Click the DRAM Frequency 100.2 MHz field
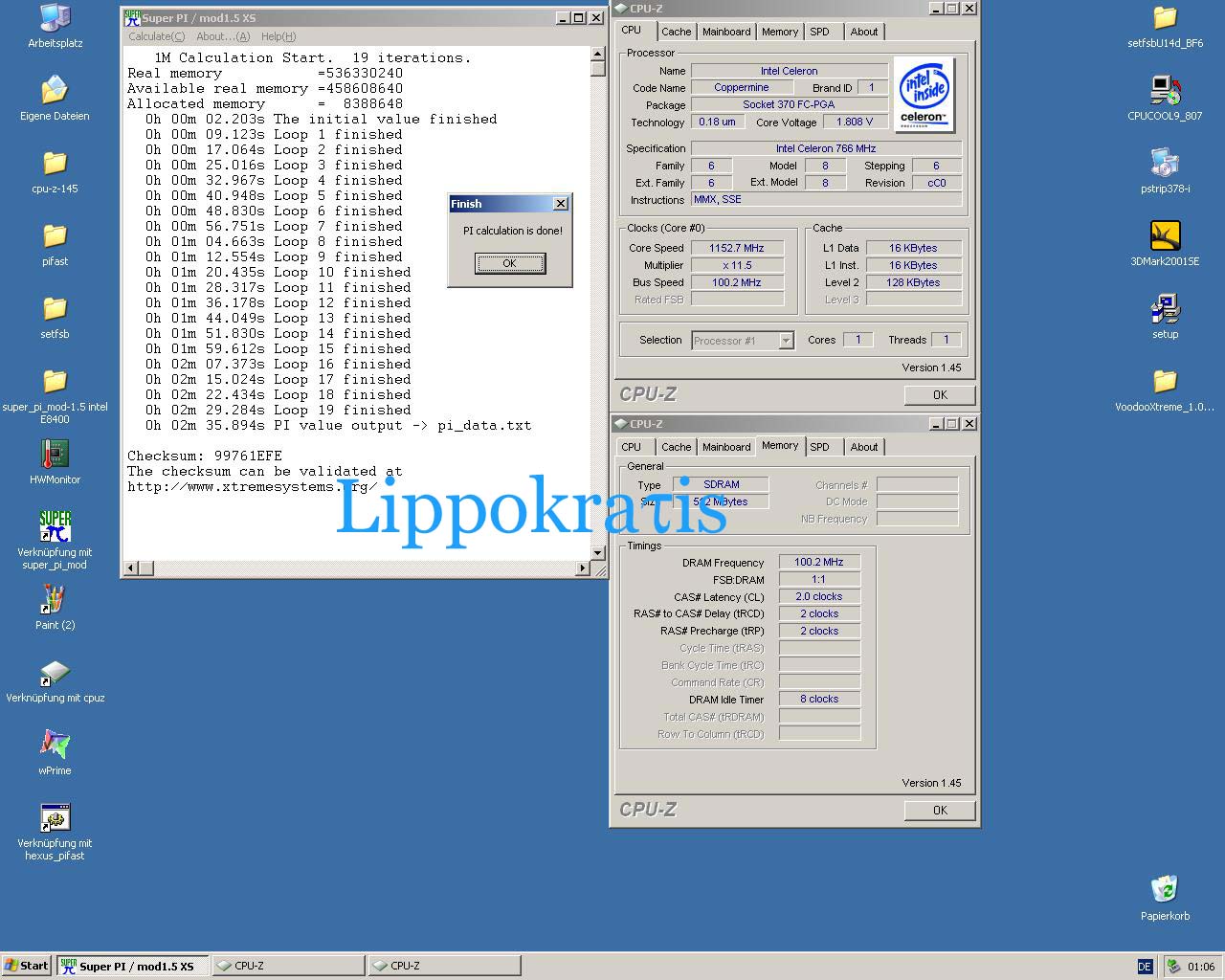The width and height of the screenshot is (1225, 980). point(819,562)
